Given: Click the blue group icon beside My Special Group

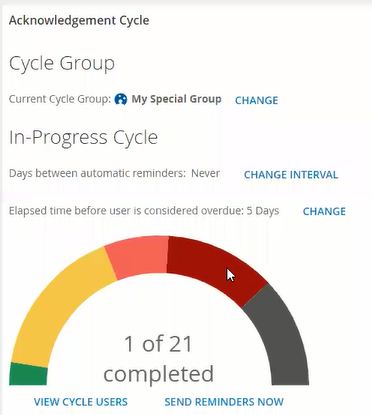Looking at the screenshot, I should [121, 99].
